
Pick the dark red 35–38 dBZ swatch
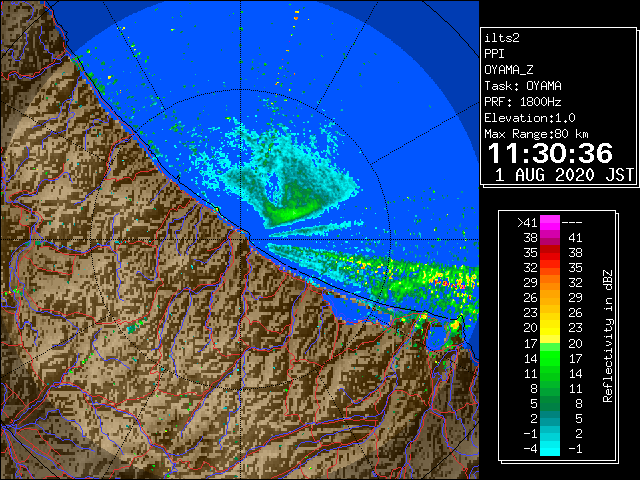click(550, 253)
